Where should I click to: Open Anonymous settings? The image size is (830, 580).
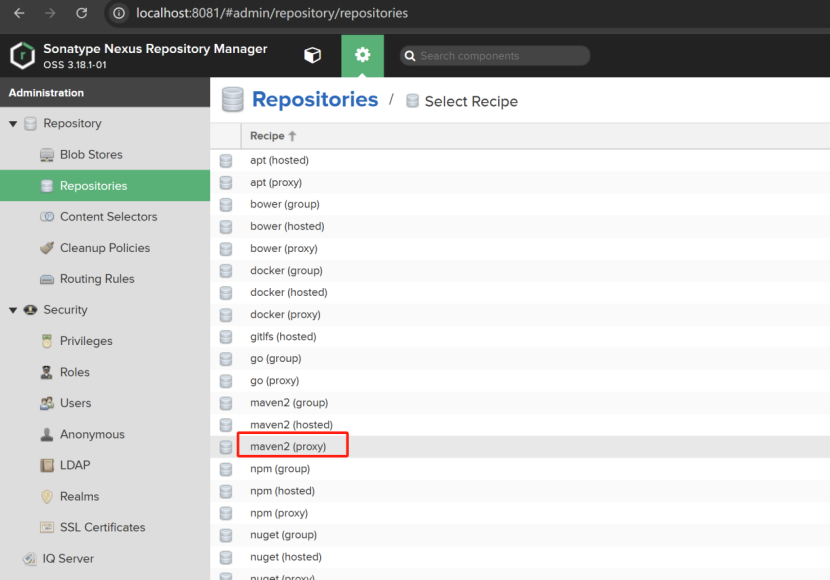(92, 434)
